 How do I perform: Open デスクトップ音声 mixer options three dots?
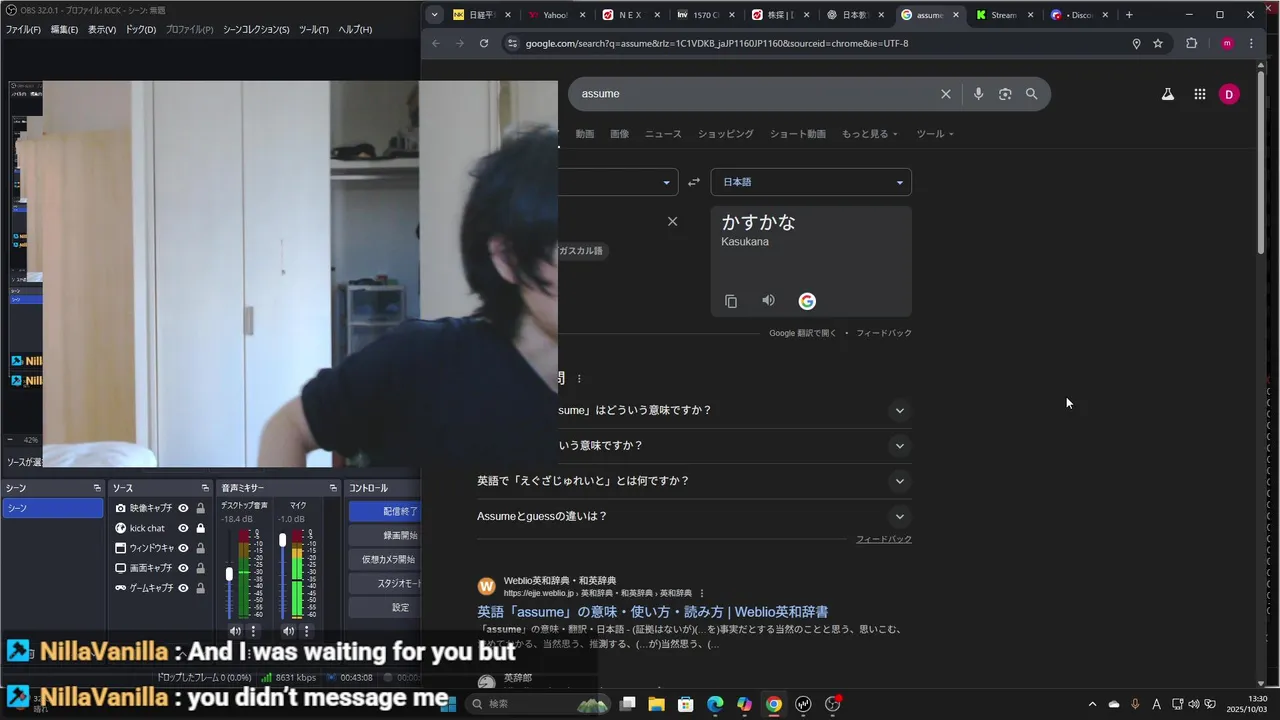pos(253,631)
